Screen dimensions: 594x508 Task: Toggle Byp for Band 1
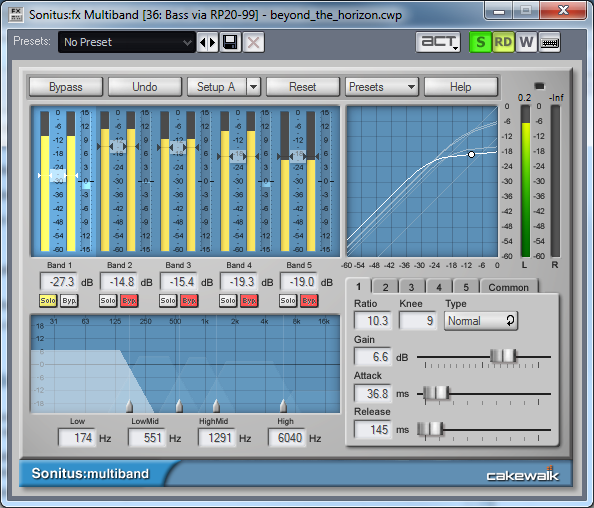(69, 300)
